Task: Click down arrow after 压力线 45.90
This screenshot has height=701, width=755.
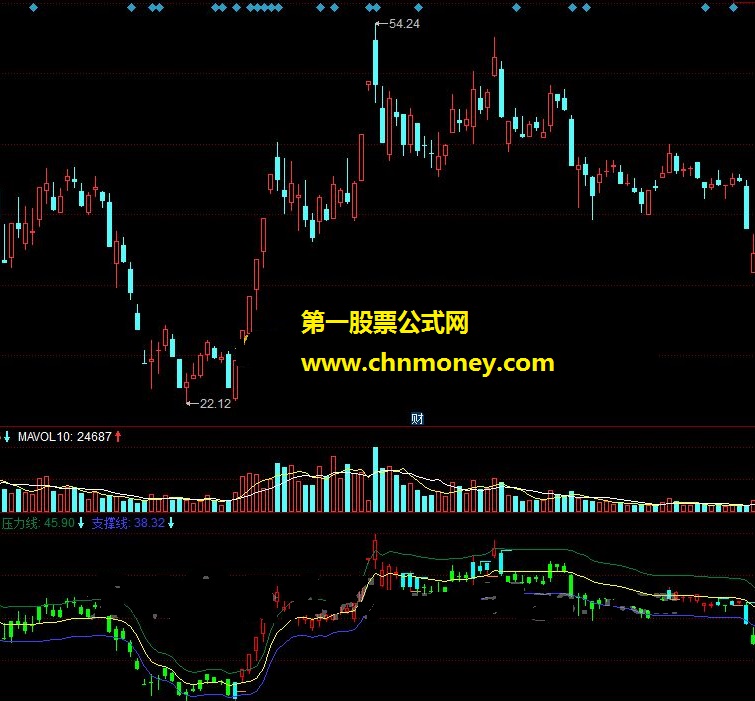Action: click(81, 523)
